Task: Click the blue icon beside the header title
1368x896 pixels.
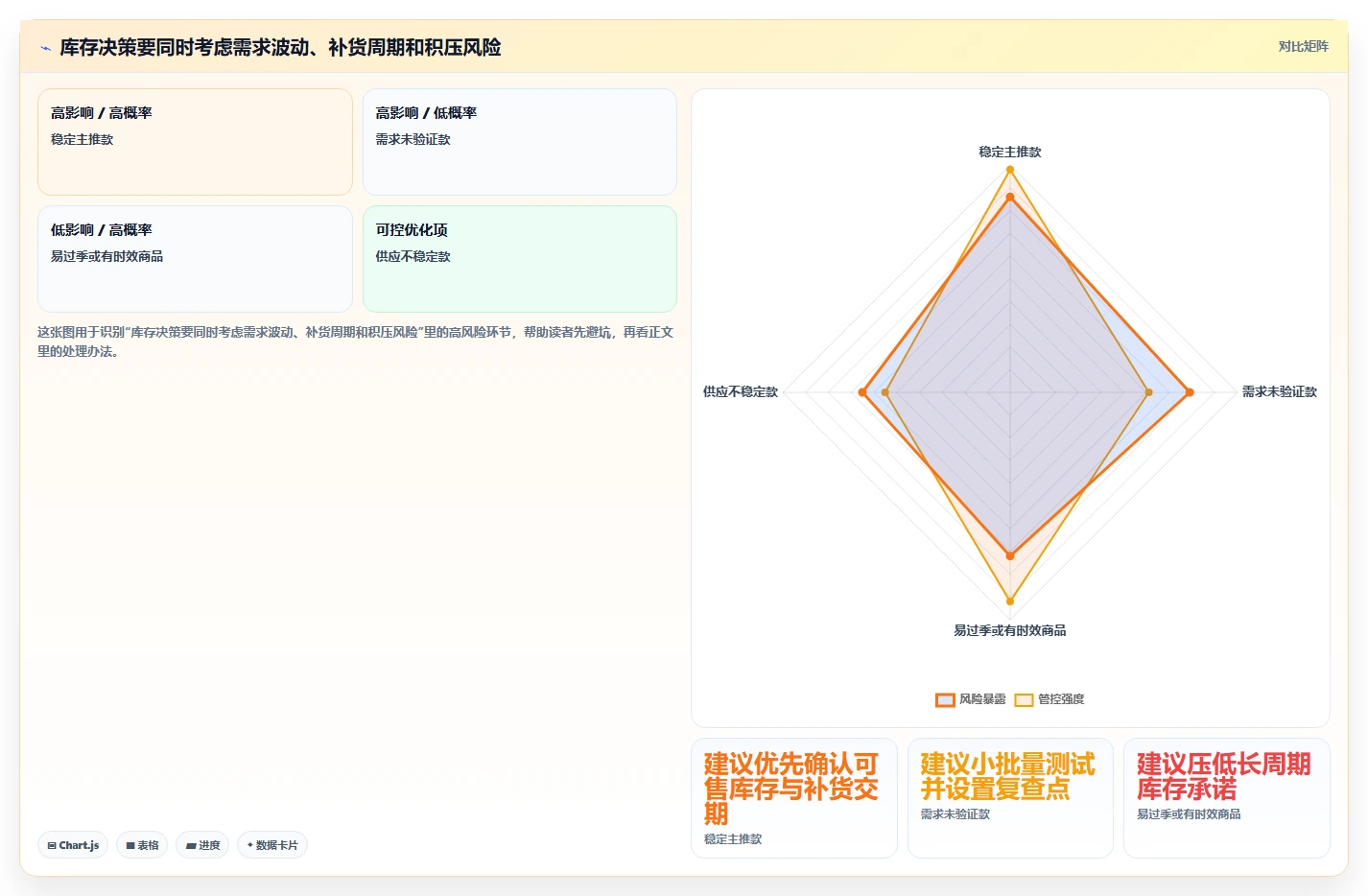Action: coord(45,48)
